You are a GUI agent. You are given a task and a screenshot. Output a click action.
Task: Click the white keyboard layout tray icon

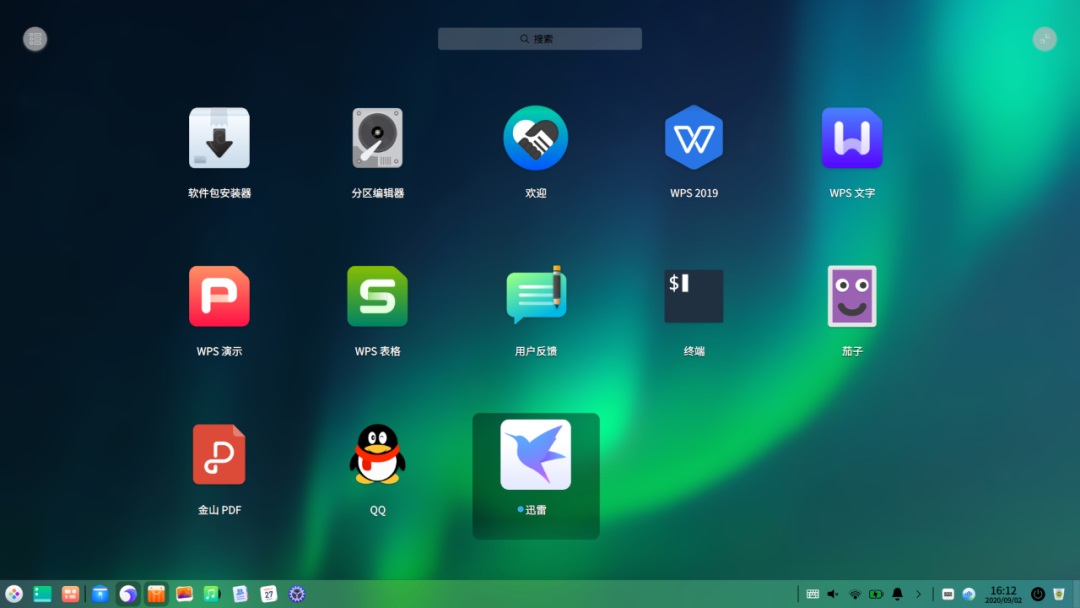pyautogui.click(x=948, y=594)
